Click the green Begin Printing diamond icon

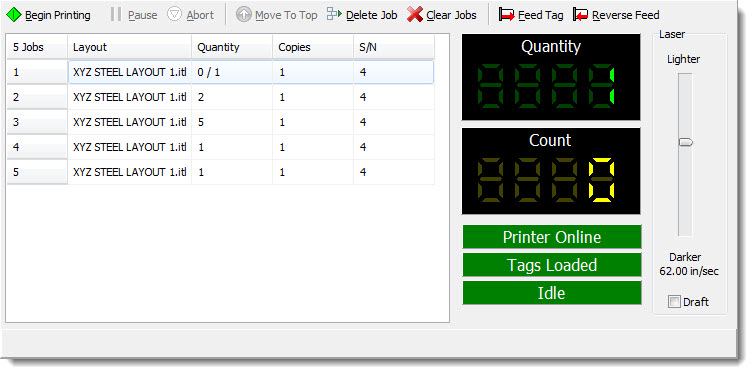13,14
